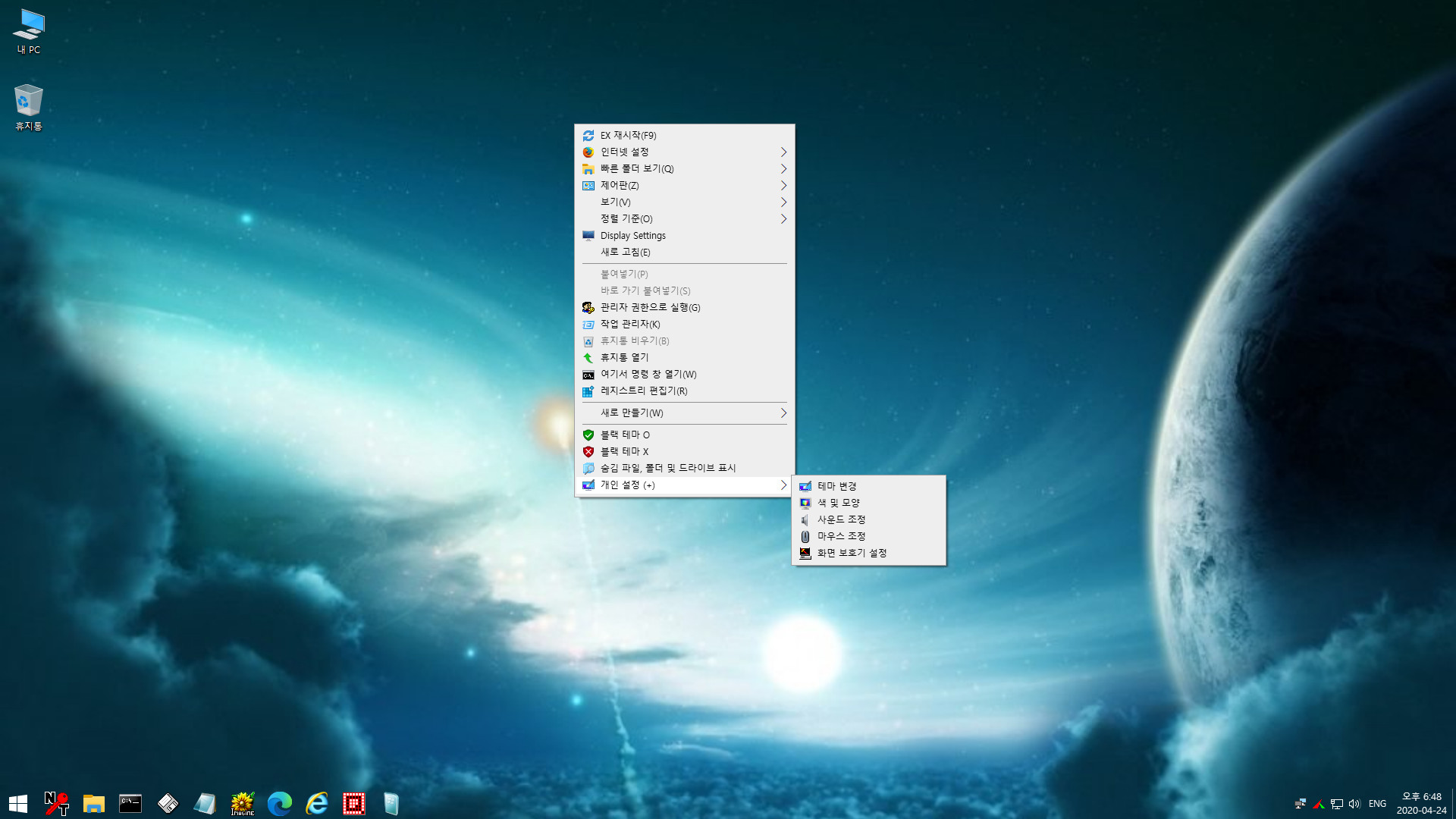1456x819 pixels.
Task: Open the red square pattern taskbar icon
Action: (x=353, y=804)
